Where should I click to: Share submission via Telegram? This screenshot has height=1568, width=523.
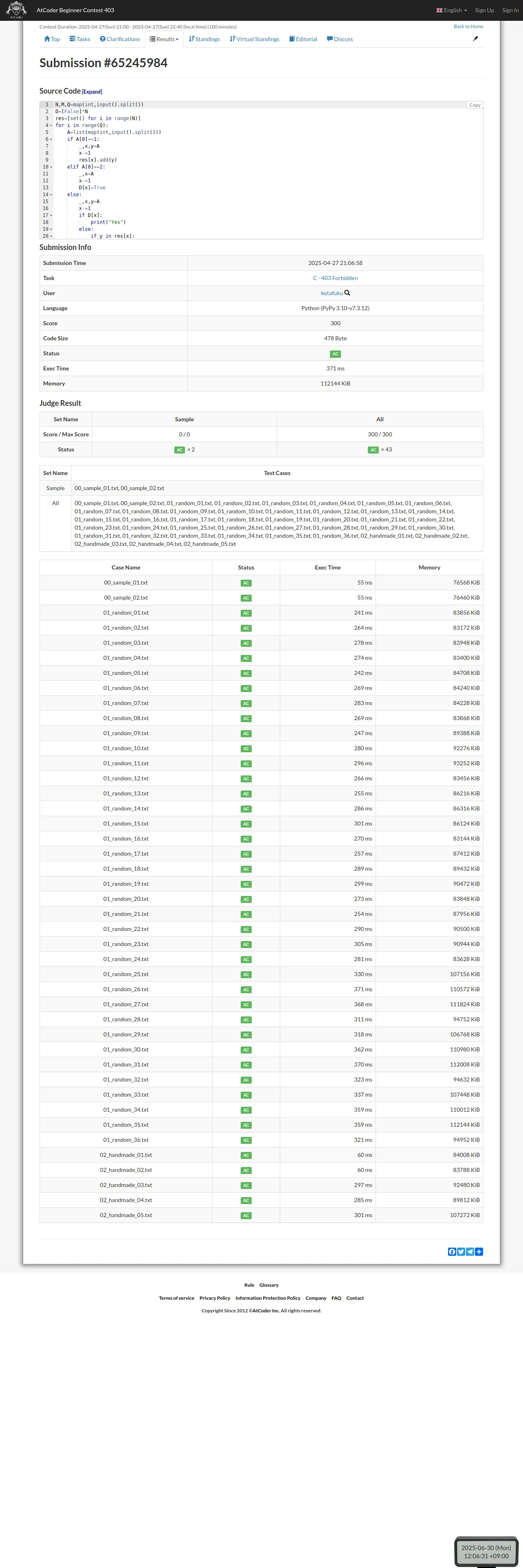470,1251
